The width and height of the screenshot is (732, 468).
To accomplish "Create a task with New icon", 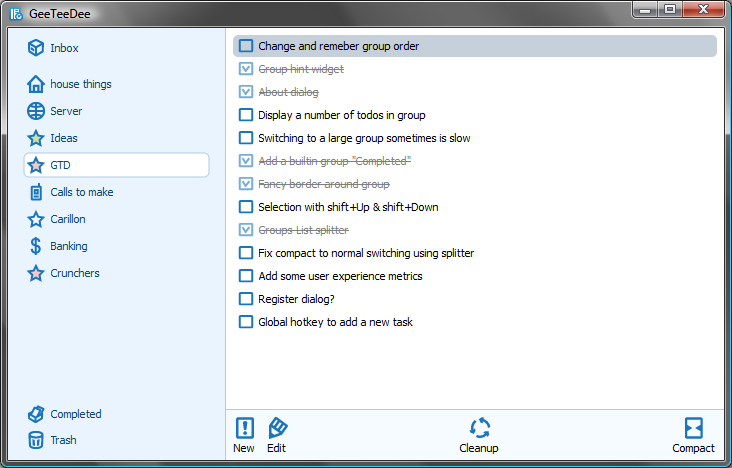I will click(244, 428).
